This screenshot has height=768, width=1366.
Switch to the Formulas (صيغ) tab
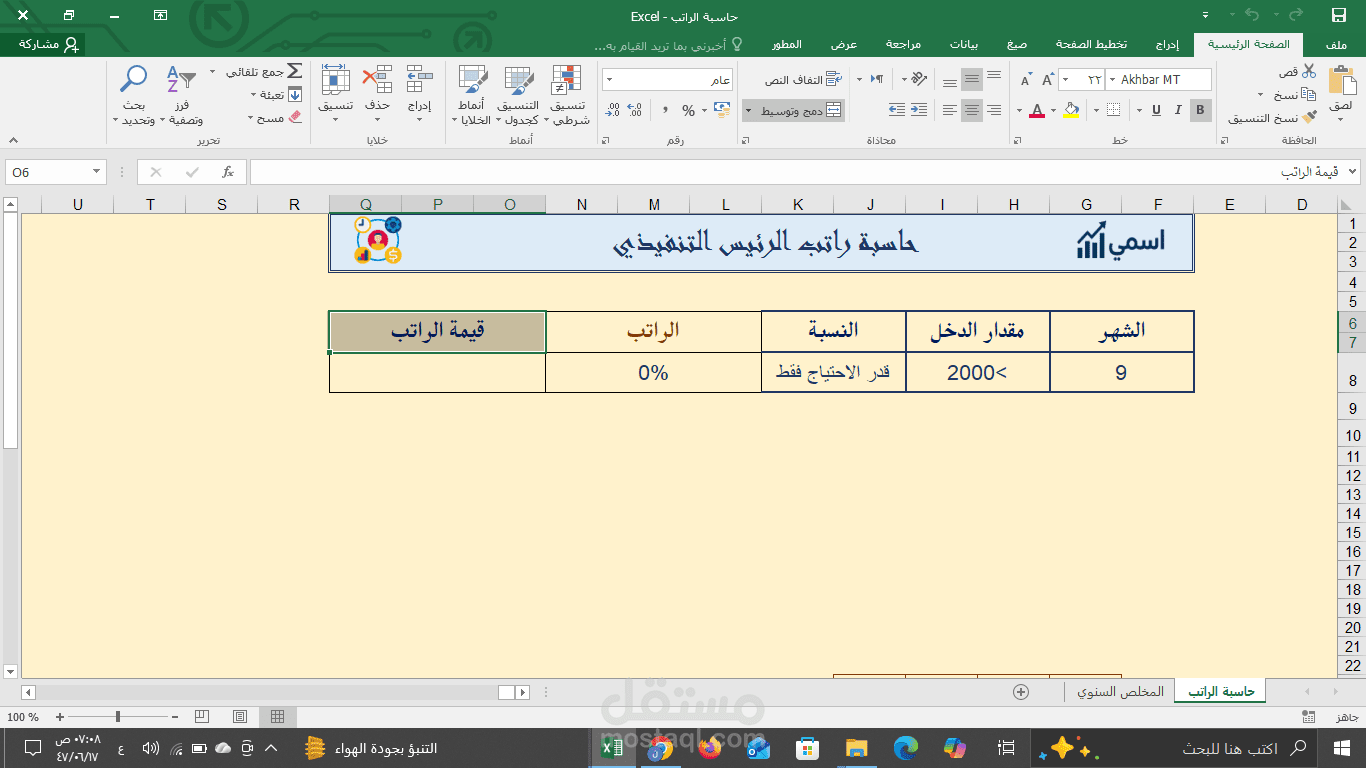pyautogui.click(x=1016, y=45)
